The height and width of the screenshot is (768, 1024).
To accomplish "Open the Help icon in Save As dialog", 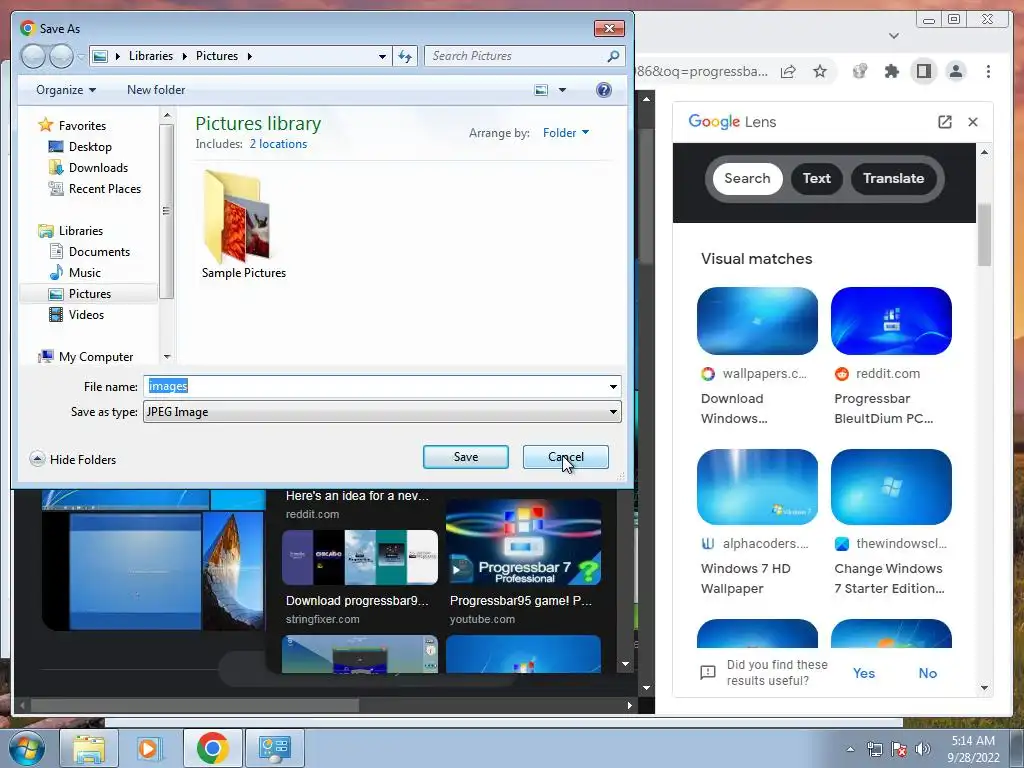I will click(604, 90).
